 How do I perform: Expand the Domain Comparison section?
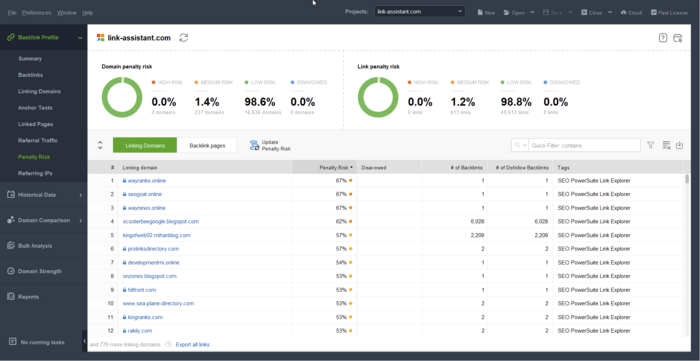(44, 220)
